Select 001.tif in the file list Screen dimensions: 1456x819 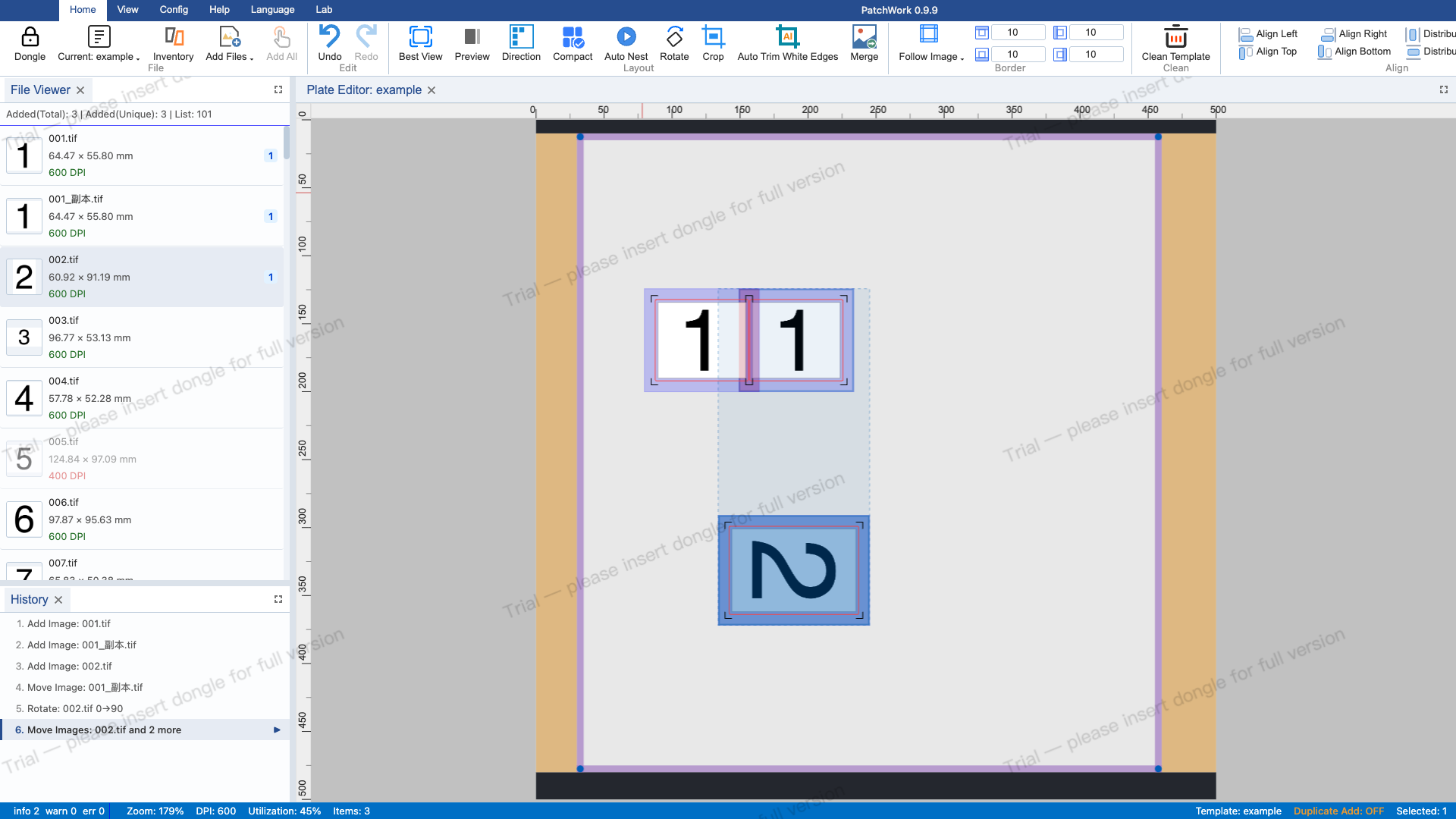click(x=142, y=155)
